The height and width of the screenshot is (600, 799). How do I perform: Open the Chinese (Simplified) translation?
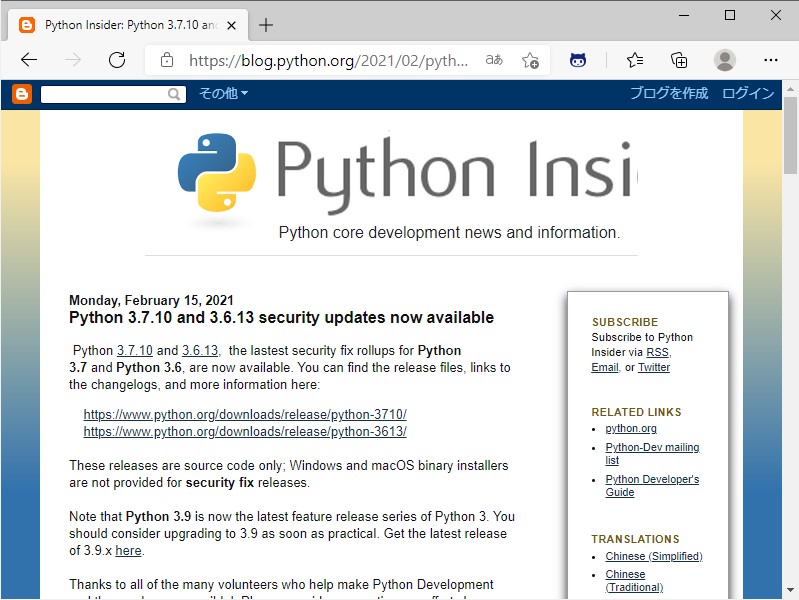(654, 556)
